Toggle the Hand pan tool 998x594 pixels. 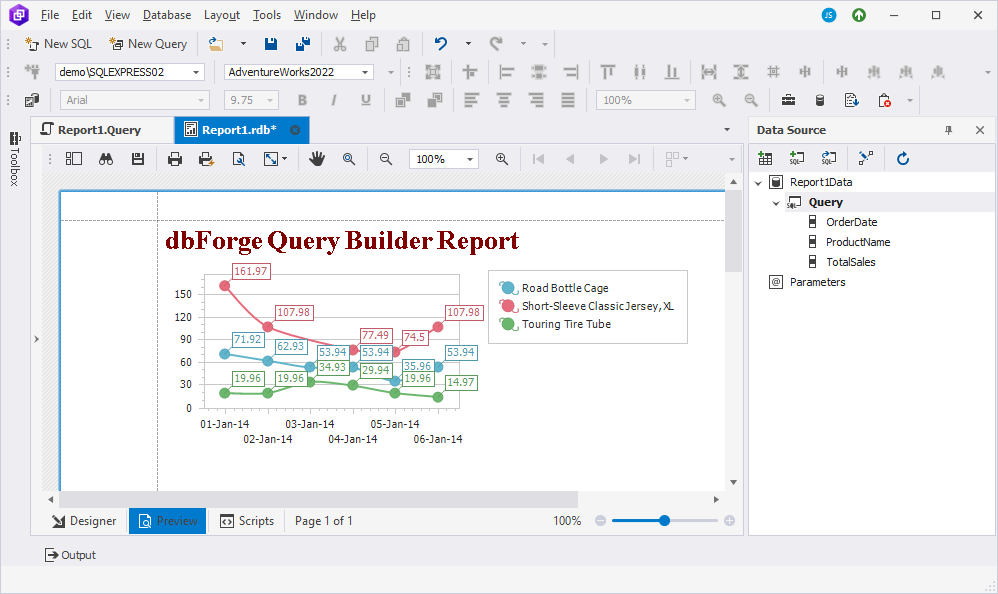(316, 159)
